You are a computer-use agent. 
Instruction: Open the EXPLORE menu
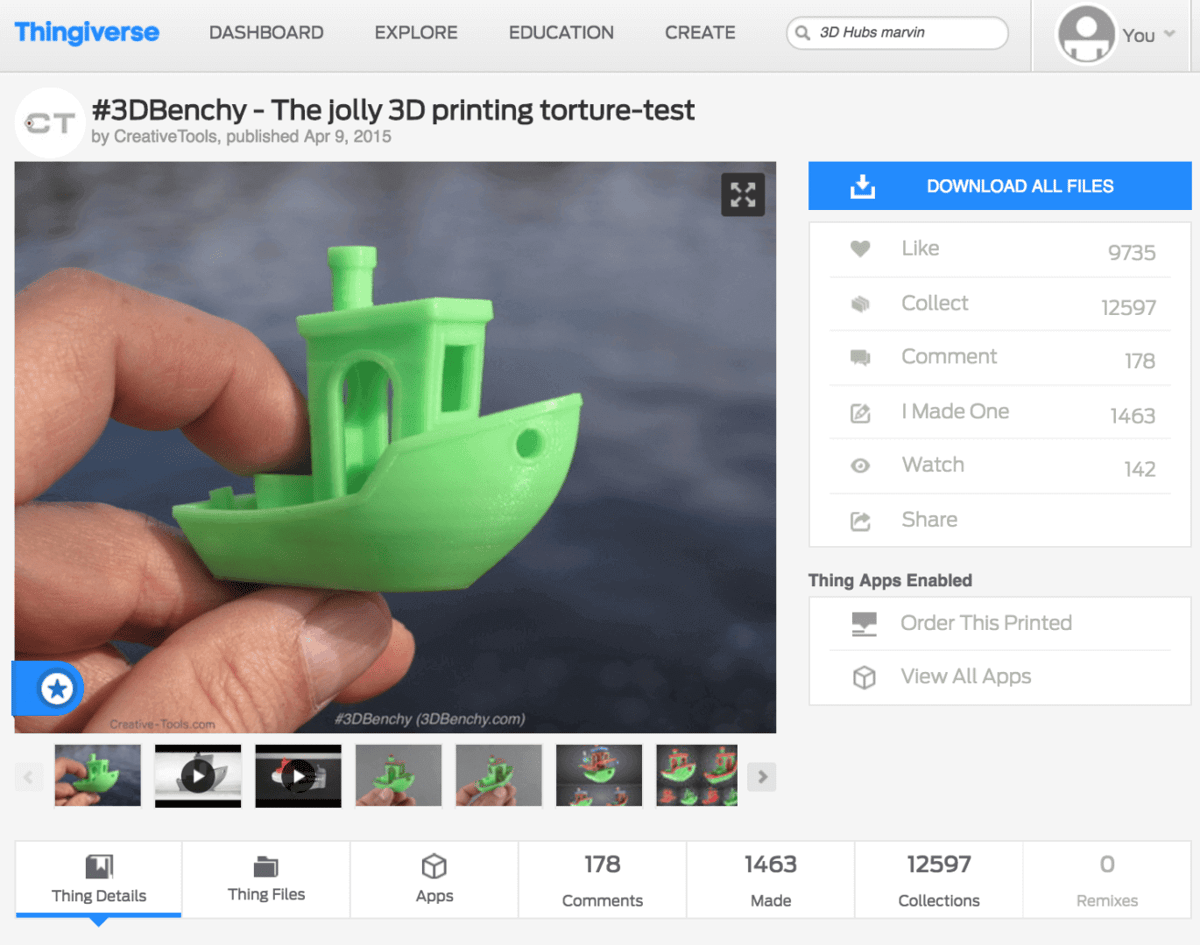pos(416,33)
